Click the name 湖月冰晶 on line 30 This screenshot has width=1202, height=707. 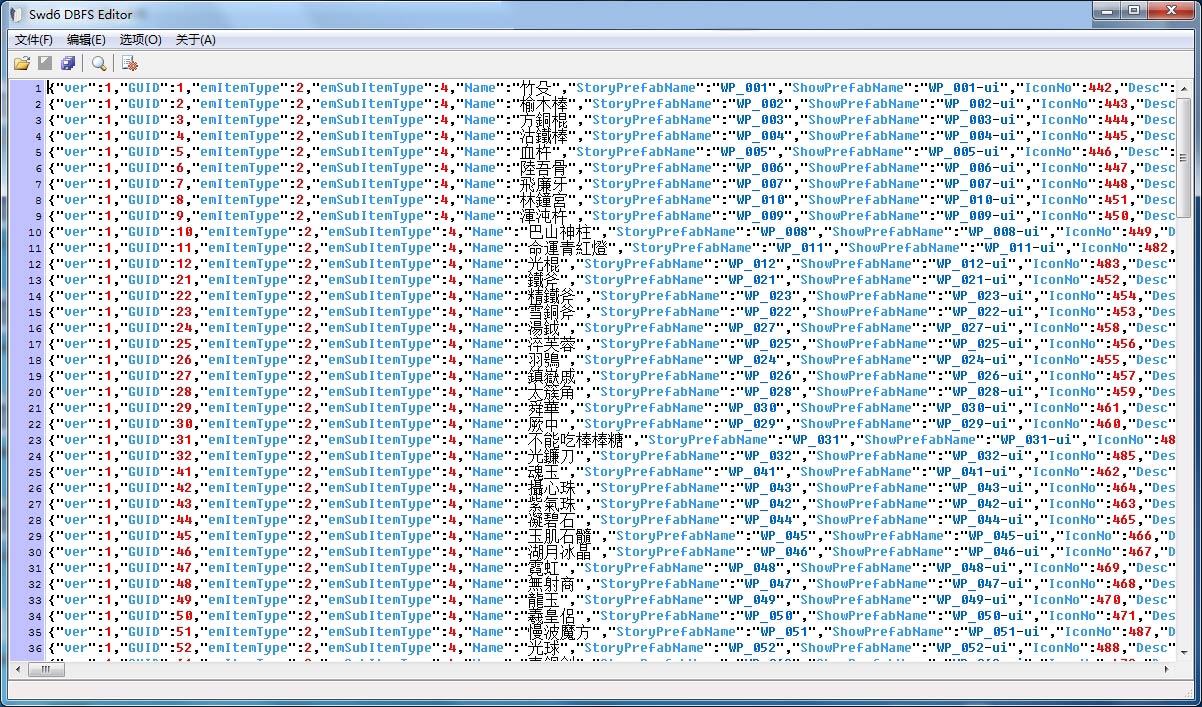[561, 552]
